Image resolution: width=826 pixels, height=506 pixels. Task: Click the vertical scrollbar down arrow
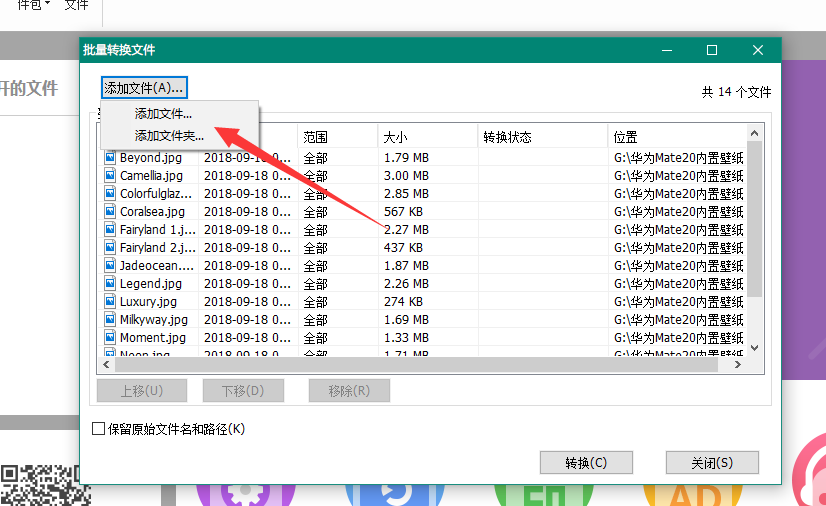coord(754,348)
